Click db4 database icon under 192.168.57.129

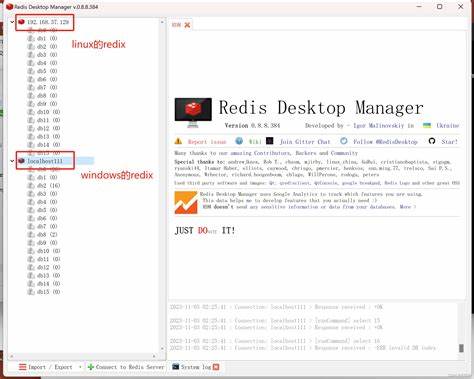coord(31,63)
